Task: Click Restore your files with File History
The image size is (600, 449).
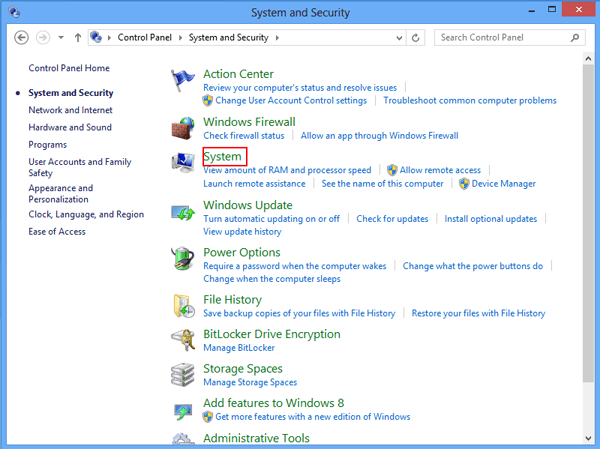Action: coord(478,313)
